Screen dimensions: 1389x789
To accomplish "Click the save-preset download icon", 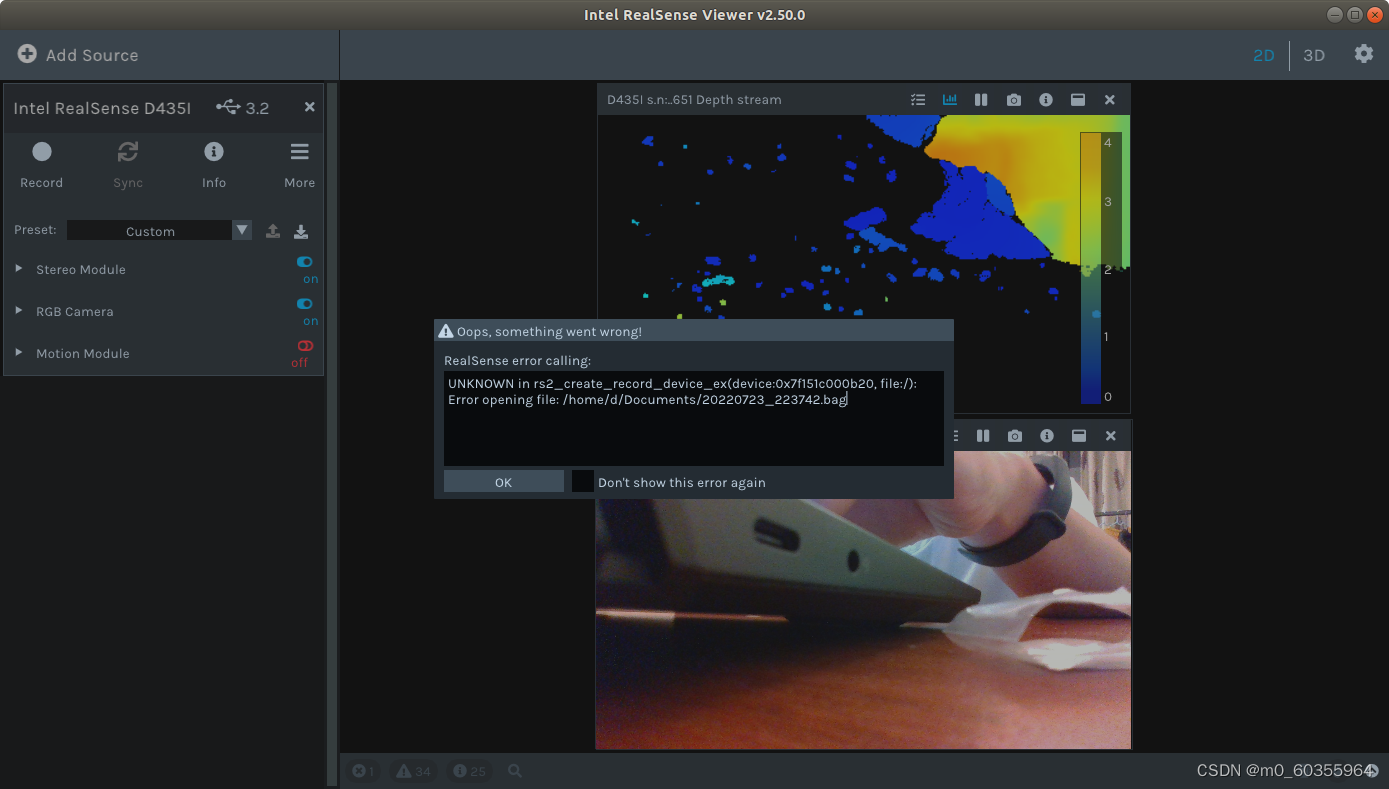I will pyautogui.click(x=300, y=230).
